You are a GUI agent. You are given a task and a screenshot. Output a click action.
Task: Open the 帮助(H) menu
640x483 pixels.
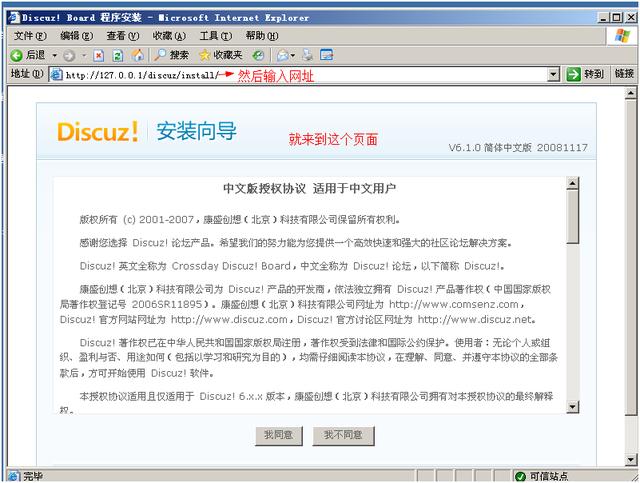pos(262,36)
